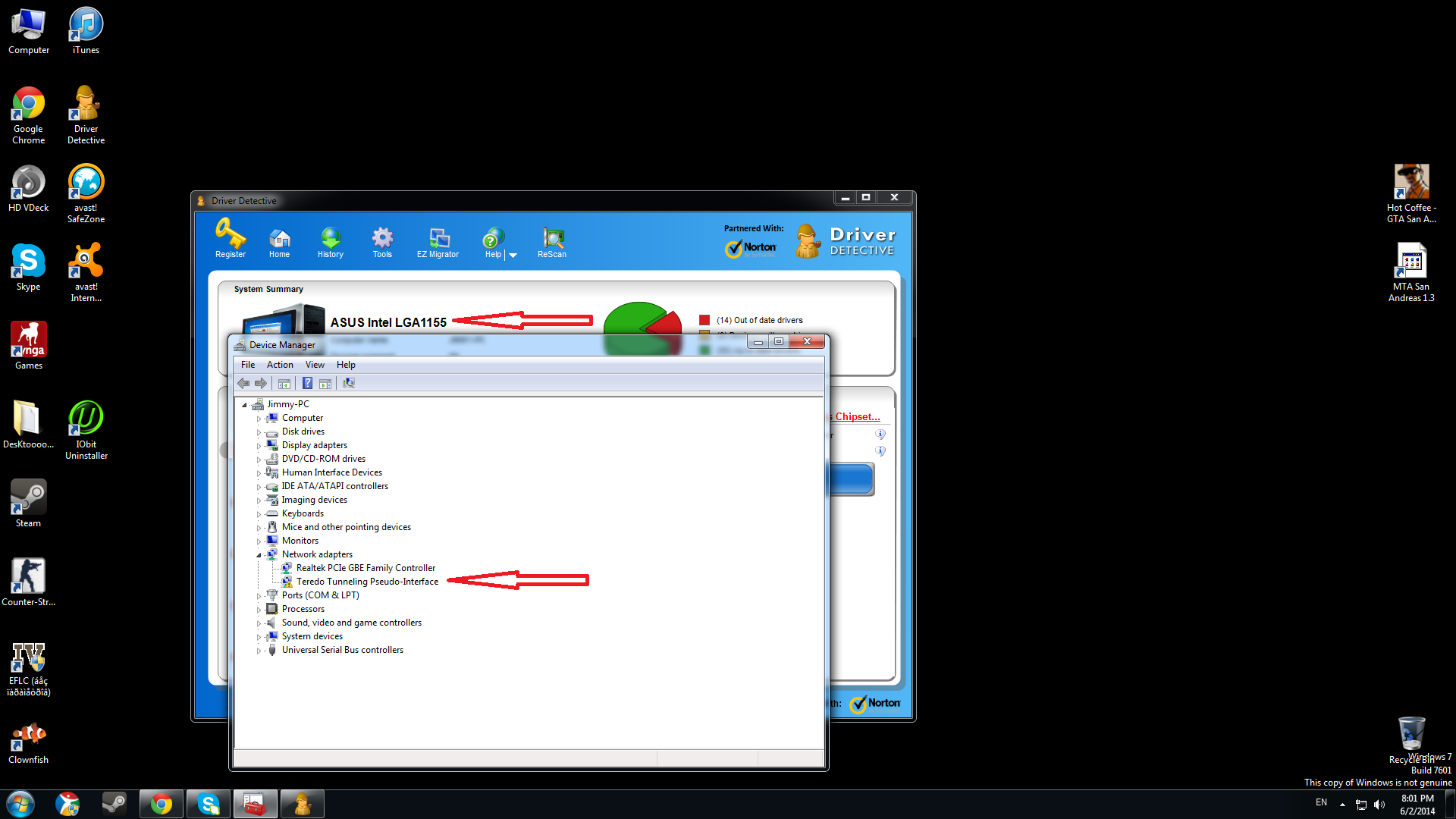Image resolution: width=1456 pixels, height=819 pixels.
Task: Click the Device Manager back arrow
Action: (243, 384)
